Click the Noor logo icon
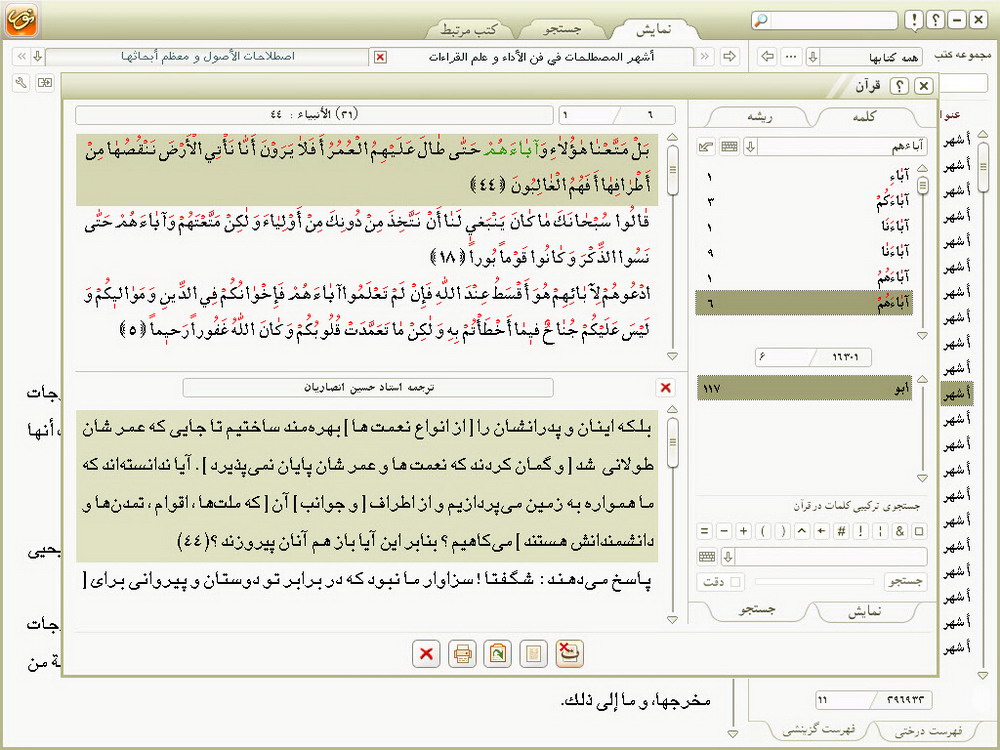 (x=22, y=20)
